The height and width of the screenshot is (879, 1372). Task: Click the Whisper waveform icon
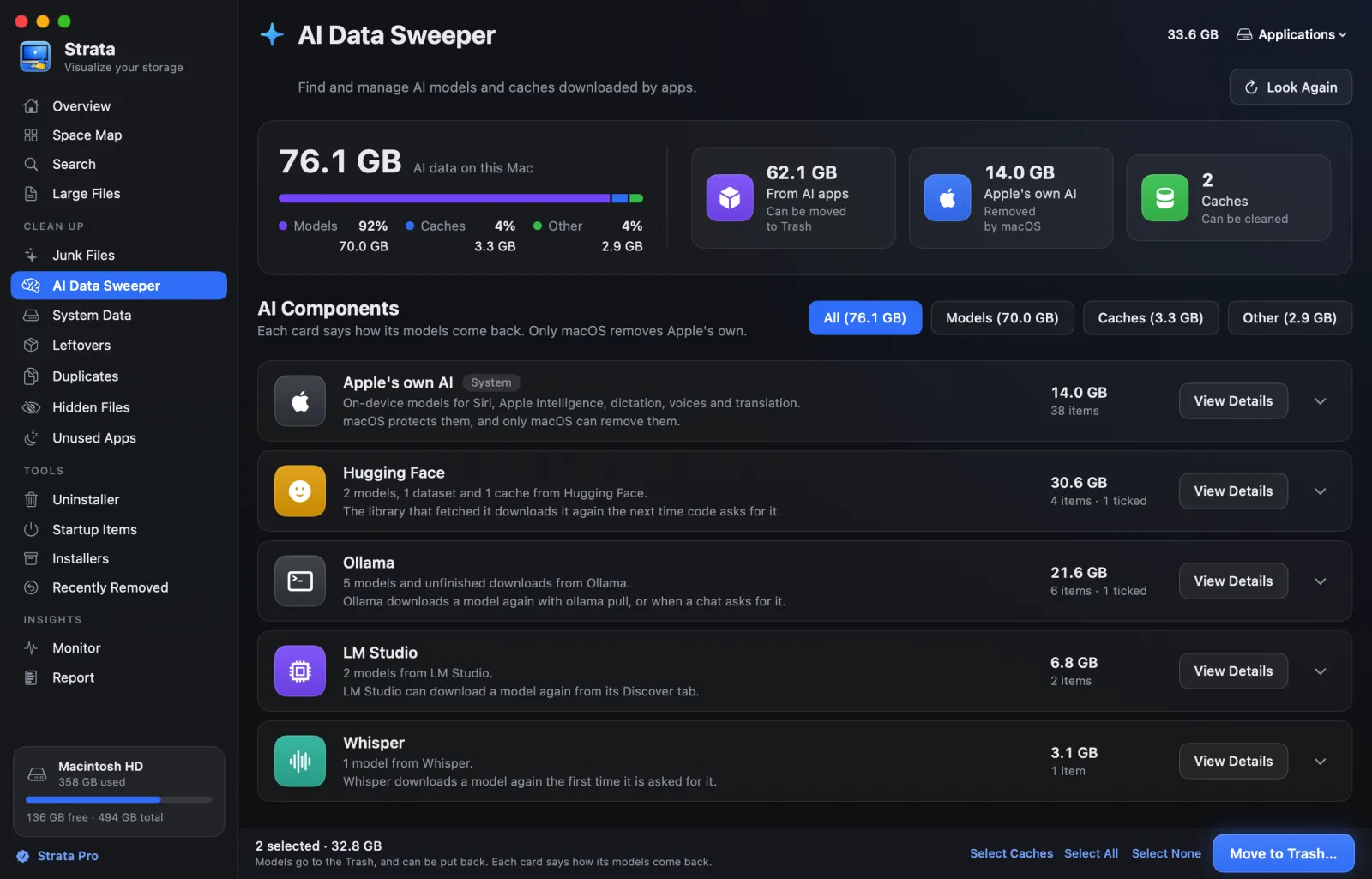[300, 762]
